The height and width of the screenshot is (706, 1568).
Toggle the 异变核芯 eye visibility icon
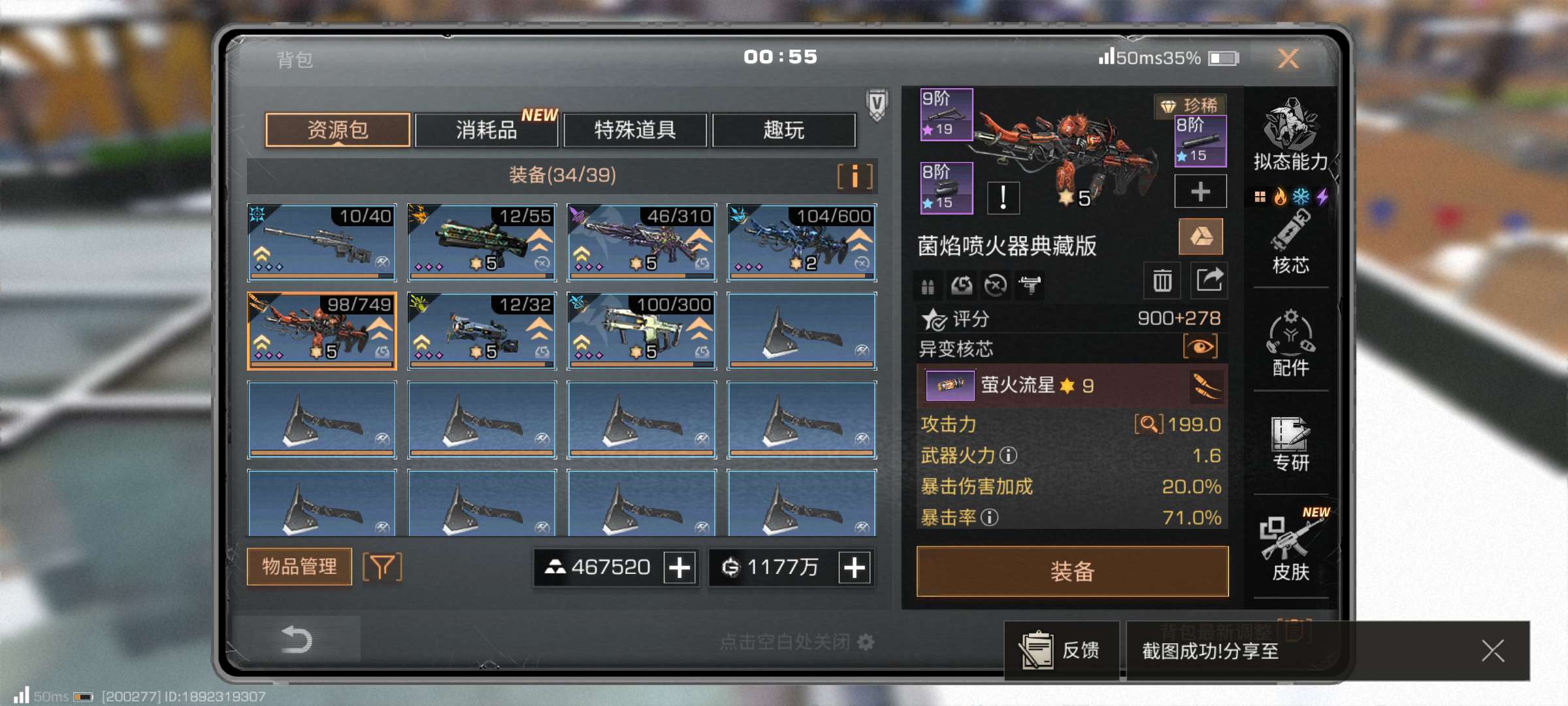pyautogui.click(x=1201, y=346)
